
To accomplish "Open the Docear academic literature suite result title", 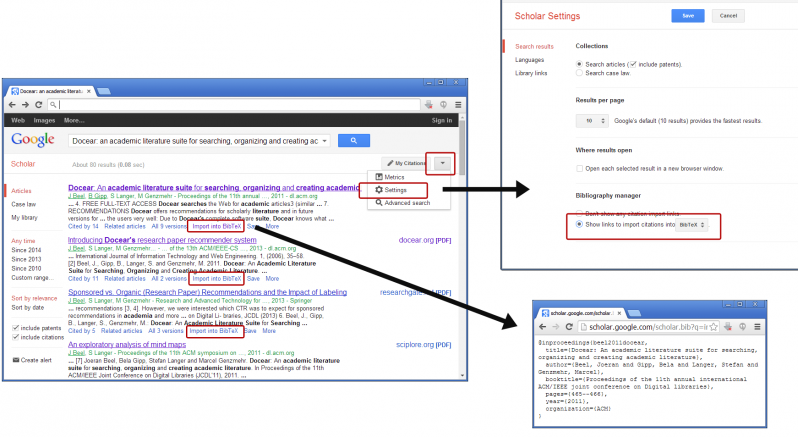I will 214,188.
